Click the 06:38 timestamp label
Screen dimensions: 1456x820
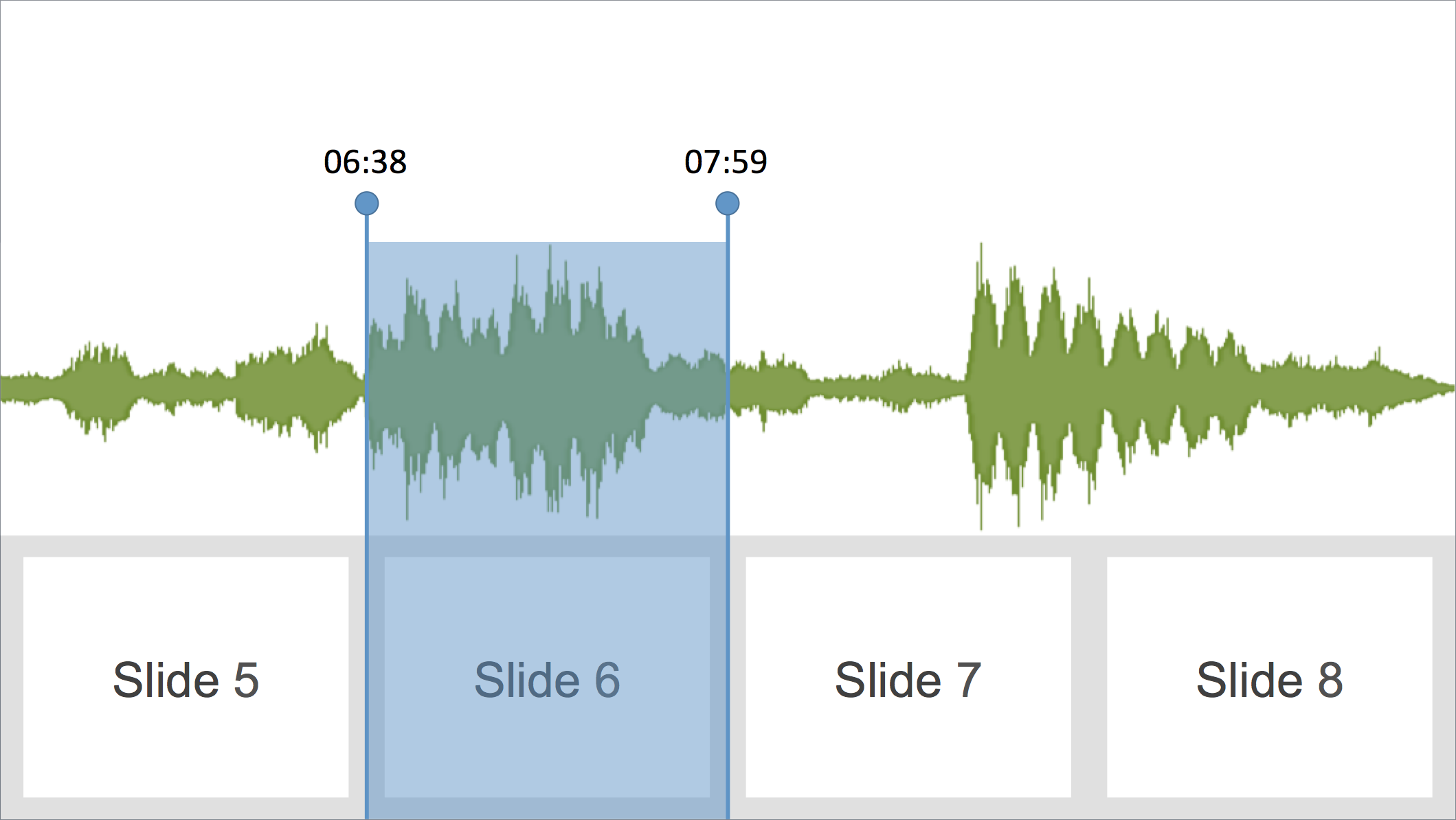point(365,162)
